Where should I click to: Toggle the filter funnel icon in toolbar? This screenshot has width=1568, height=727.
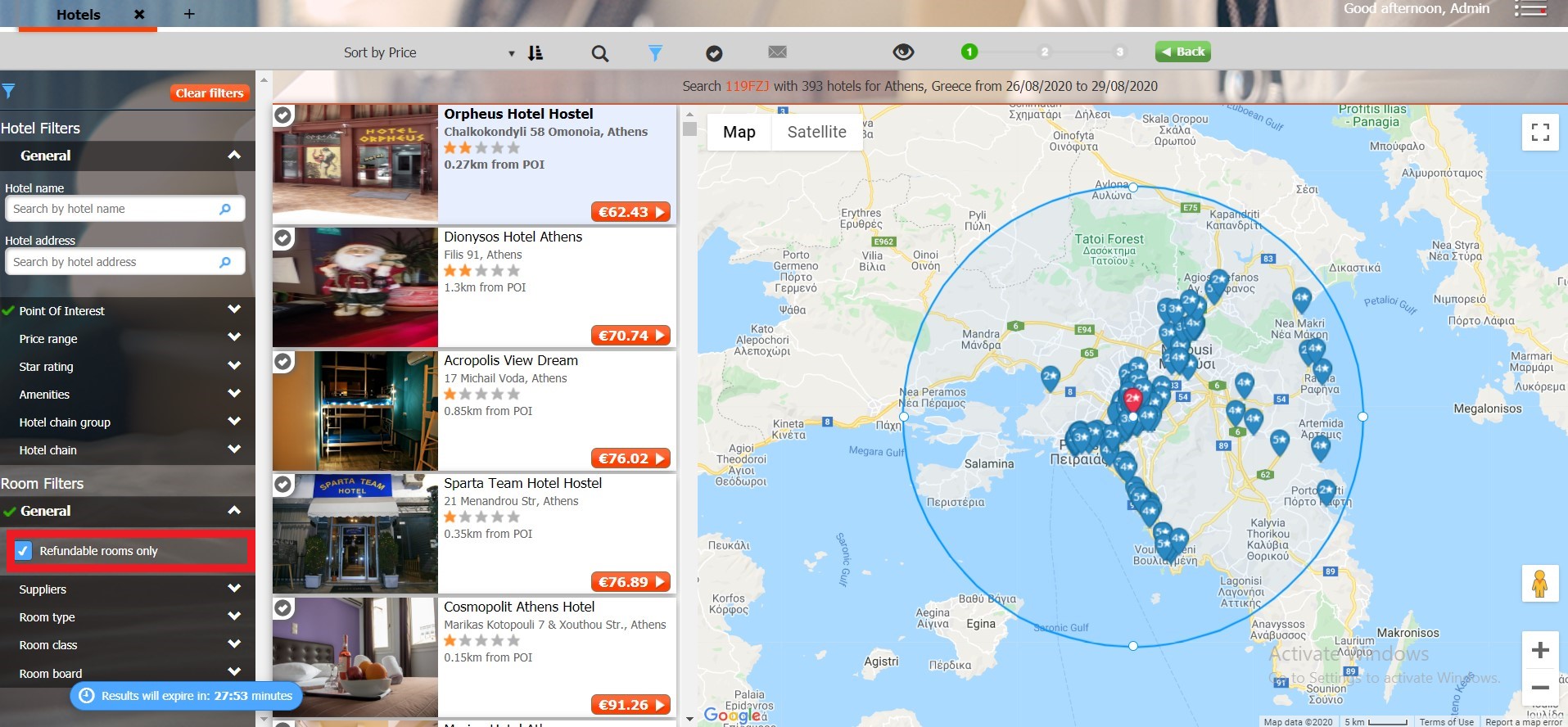[655, 53]
